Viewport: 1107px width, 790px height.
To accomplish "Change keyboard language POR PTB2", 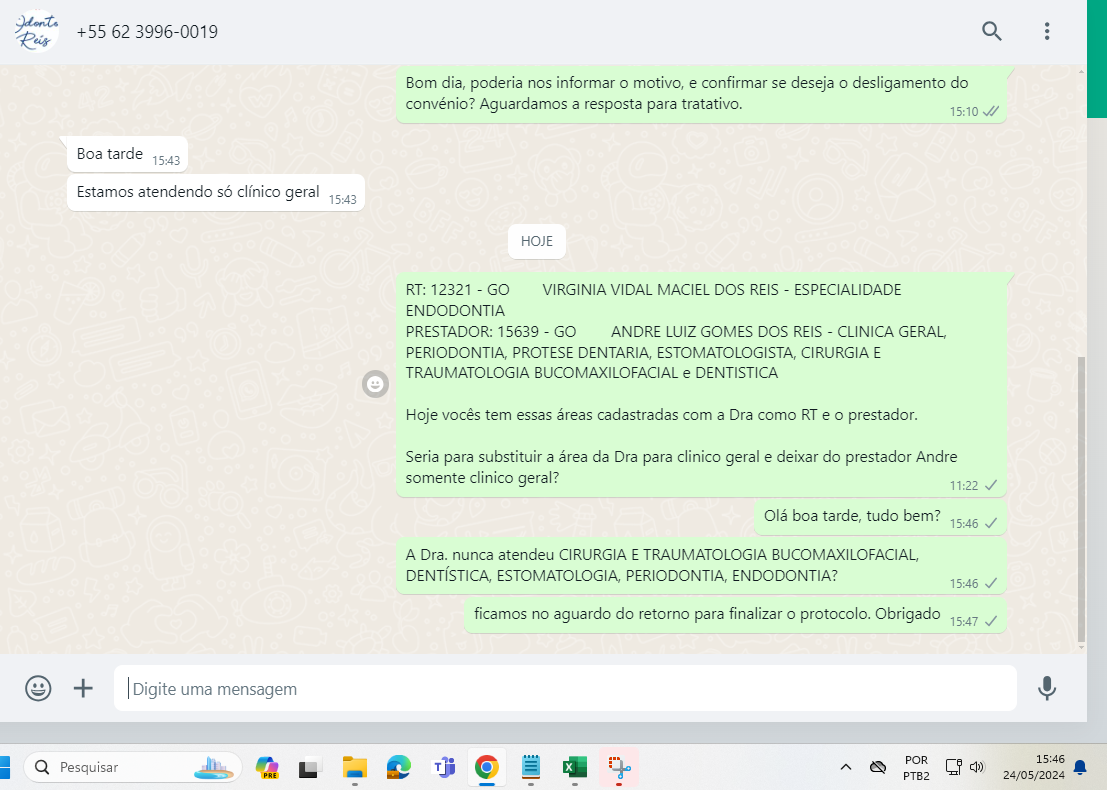I will tap(916, 767).
